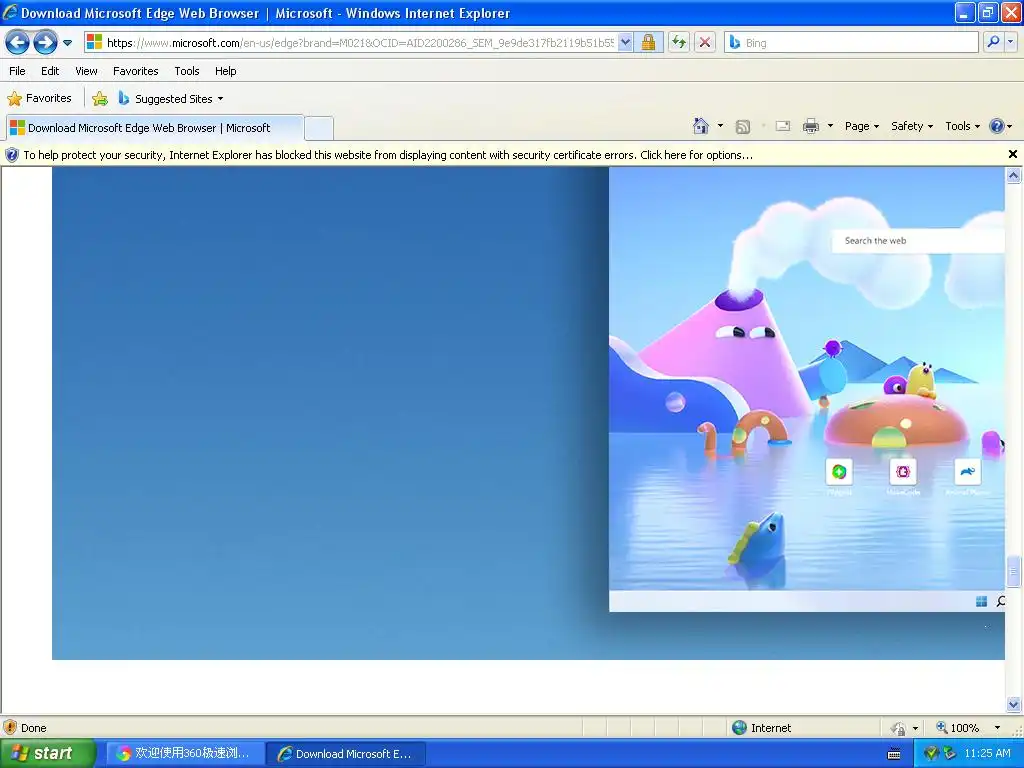Open the Help menu
Screen dimensions: 1024x768
coord(225,71)
